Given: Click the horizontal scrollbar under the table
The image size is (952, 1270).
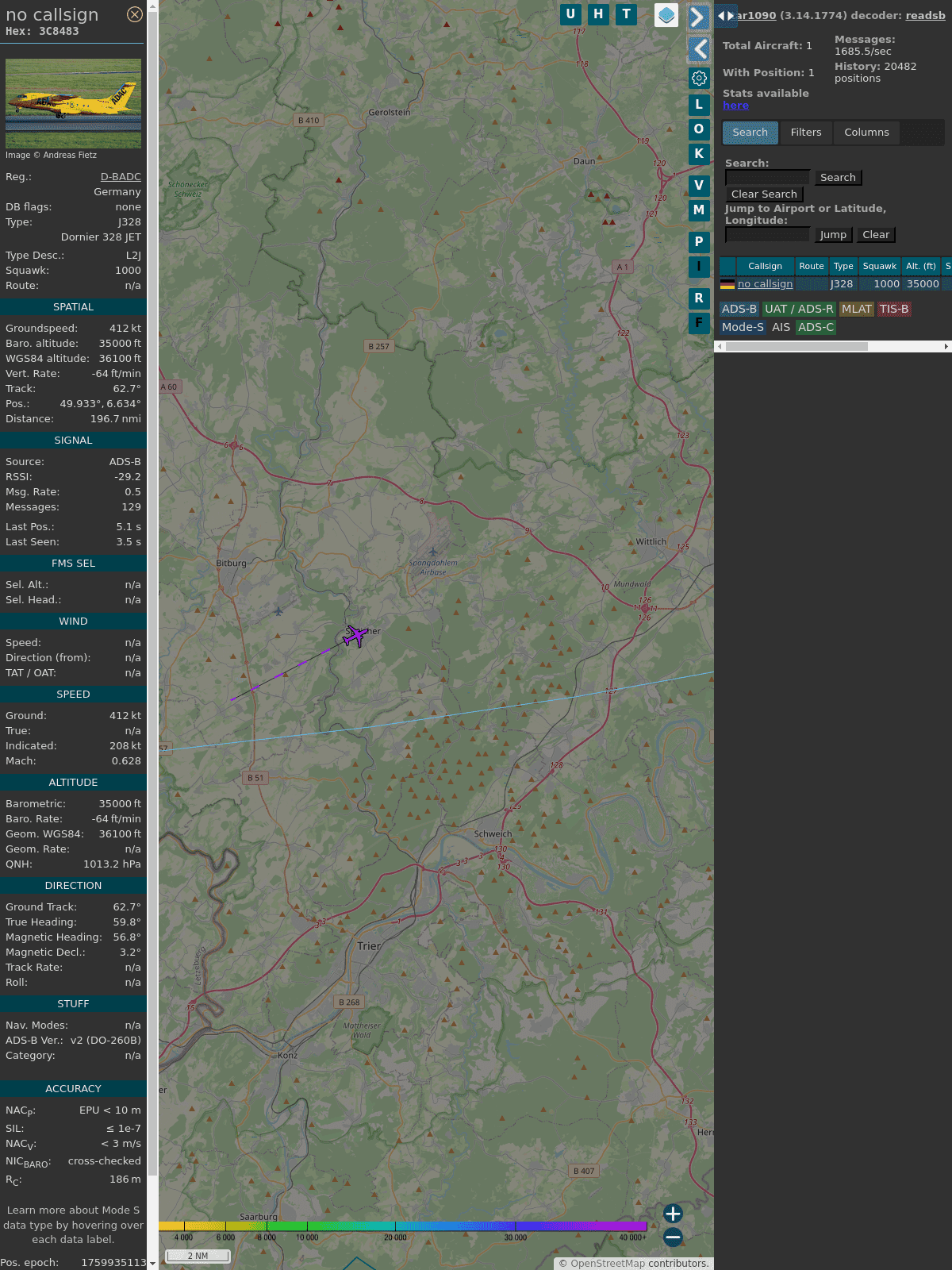Looking at the screenshot, I should pos(797,347).
